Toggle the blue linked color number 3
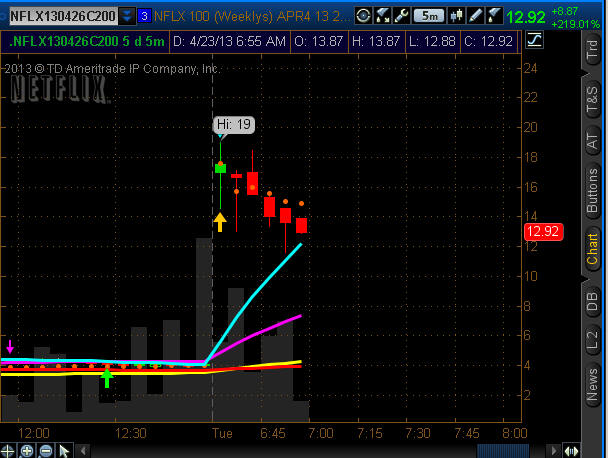Viewport: 608px width, 458px height. point(145,15)
